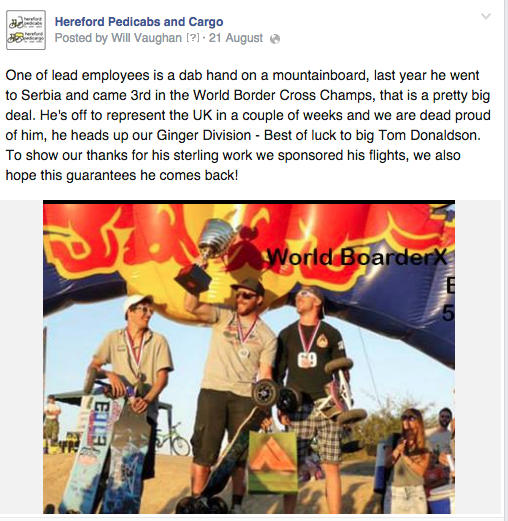
Task: Click the 'World BoarderX' caption in the photo
Action: 357,257
